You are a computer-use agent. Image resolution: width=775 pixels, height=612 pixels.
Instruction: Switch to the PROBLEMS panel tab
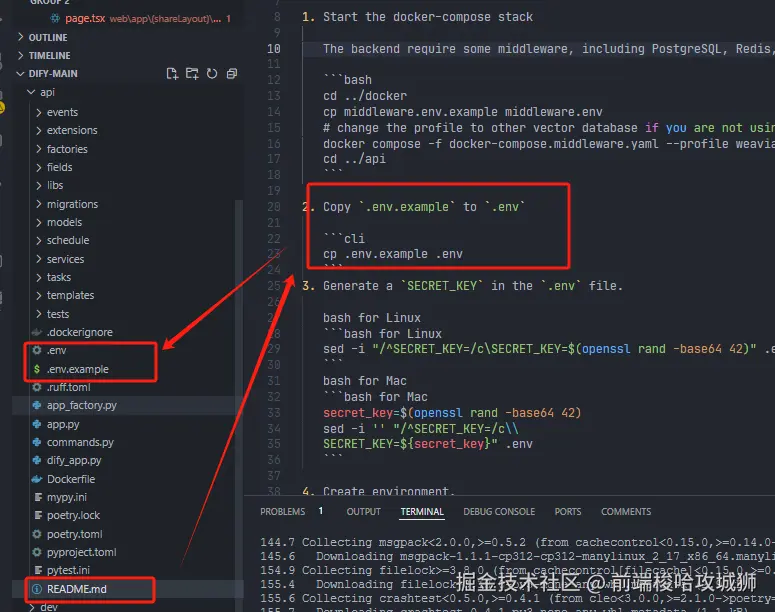[283, 512]
